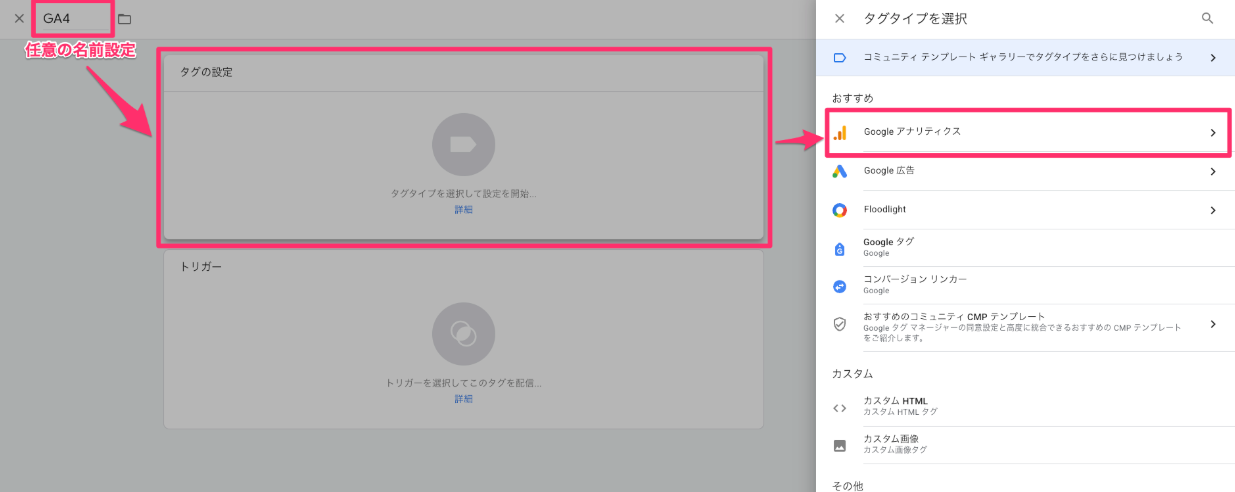Open 詳細 link in タグの設定 card
The image size is (1235, 492).
pos(463,210)
